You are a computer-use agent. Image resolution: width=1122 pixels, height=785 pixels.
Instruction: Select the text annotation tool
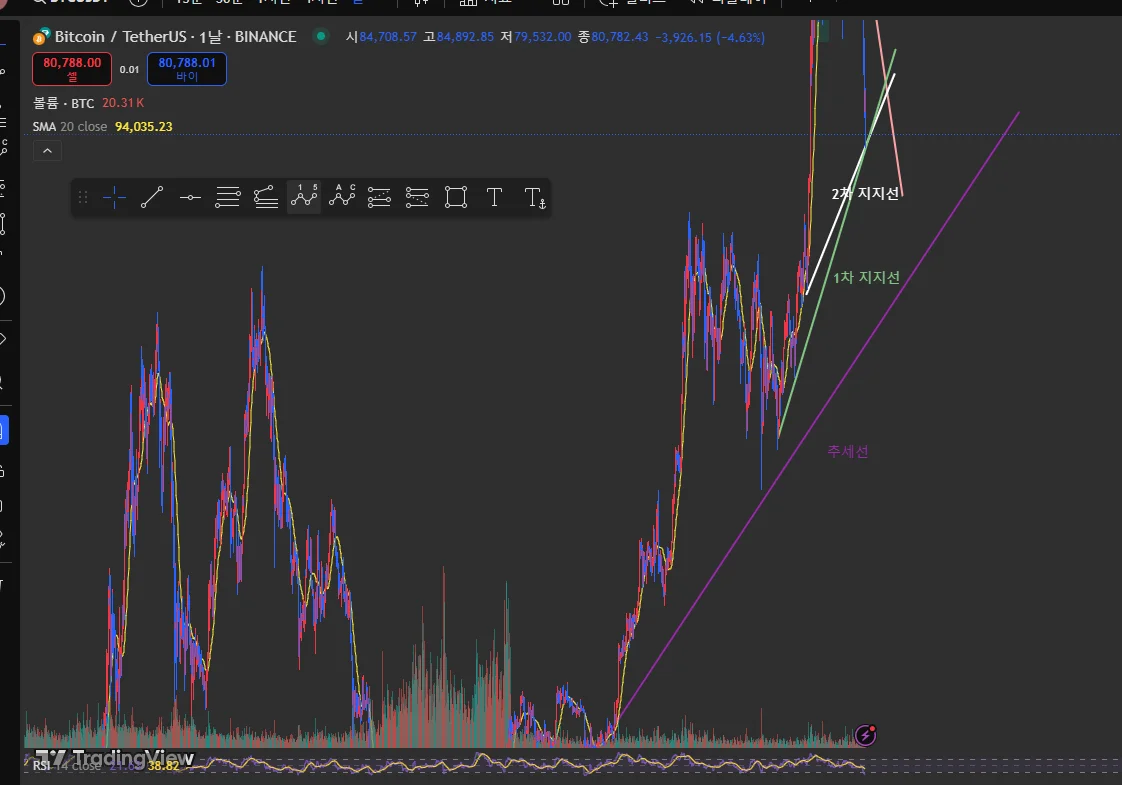click(x=494, y=197)
